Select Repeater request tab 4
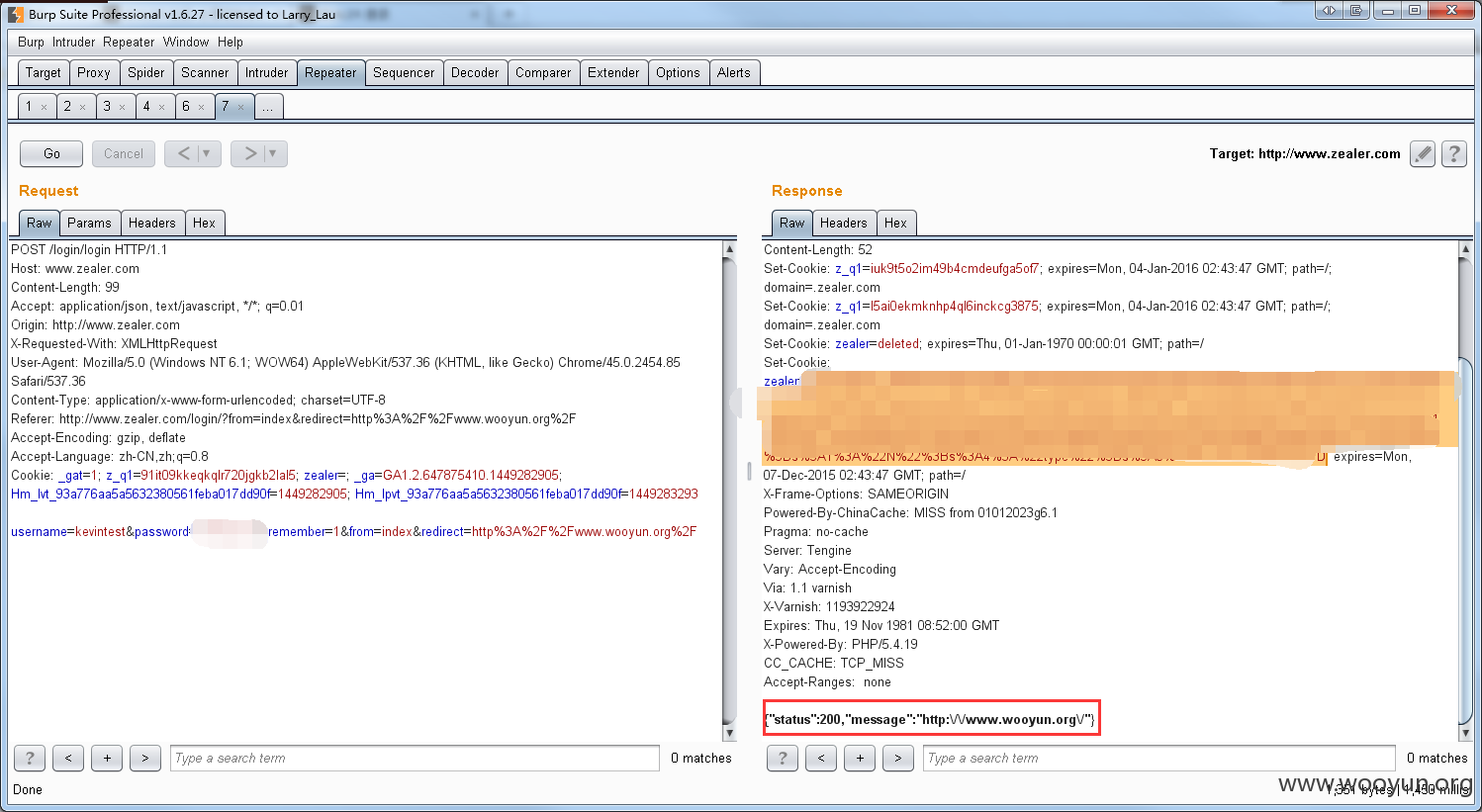Viewport: 1482px width, 812px height. click(146, 106)
